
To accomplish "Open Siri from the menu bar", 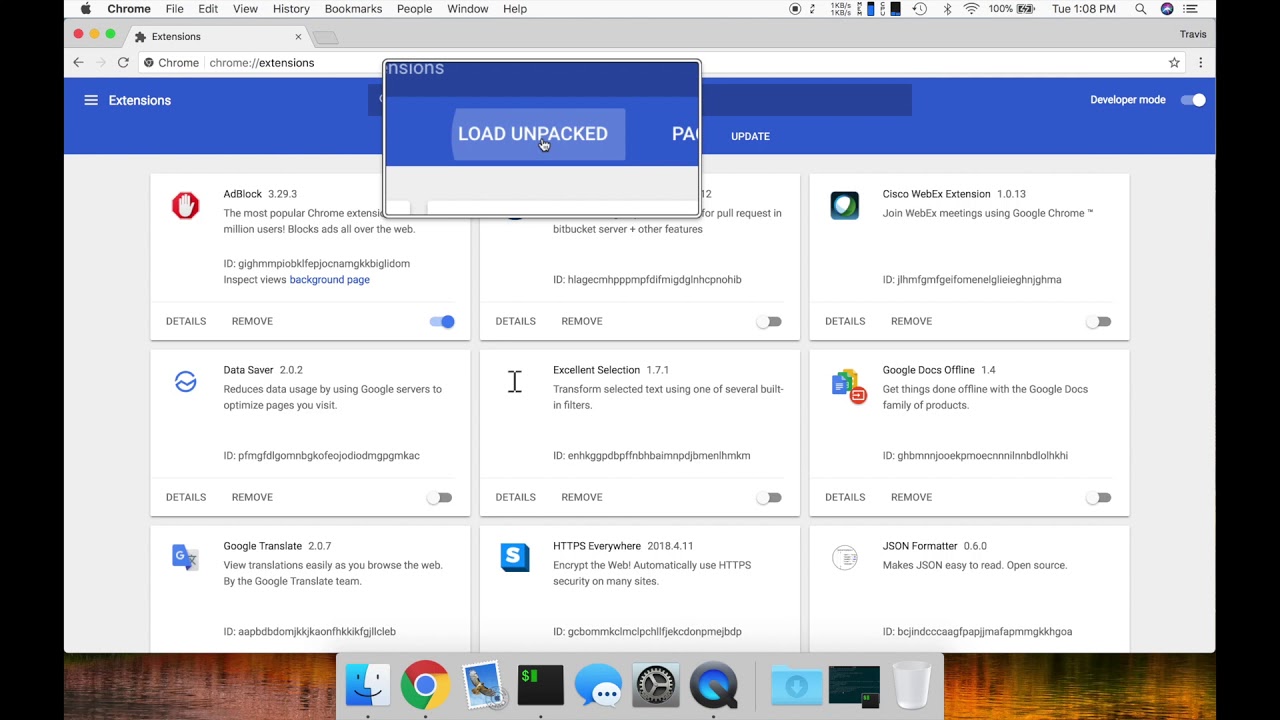I will pyautogui.click(x=1167, y=9).
